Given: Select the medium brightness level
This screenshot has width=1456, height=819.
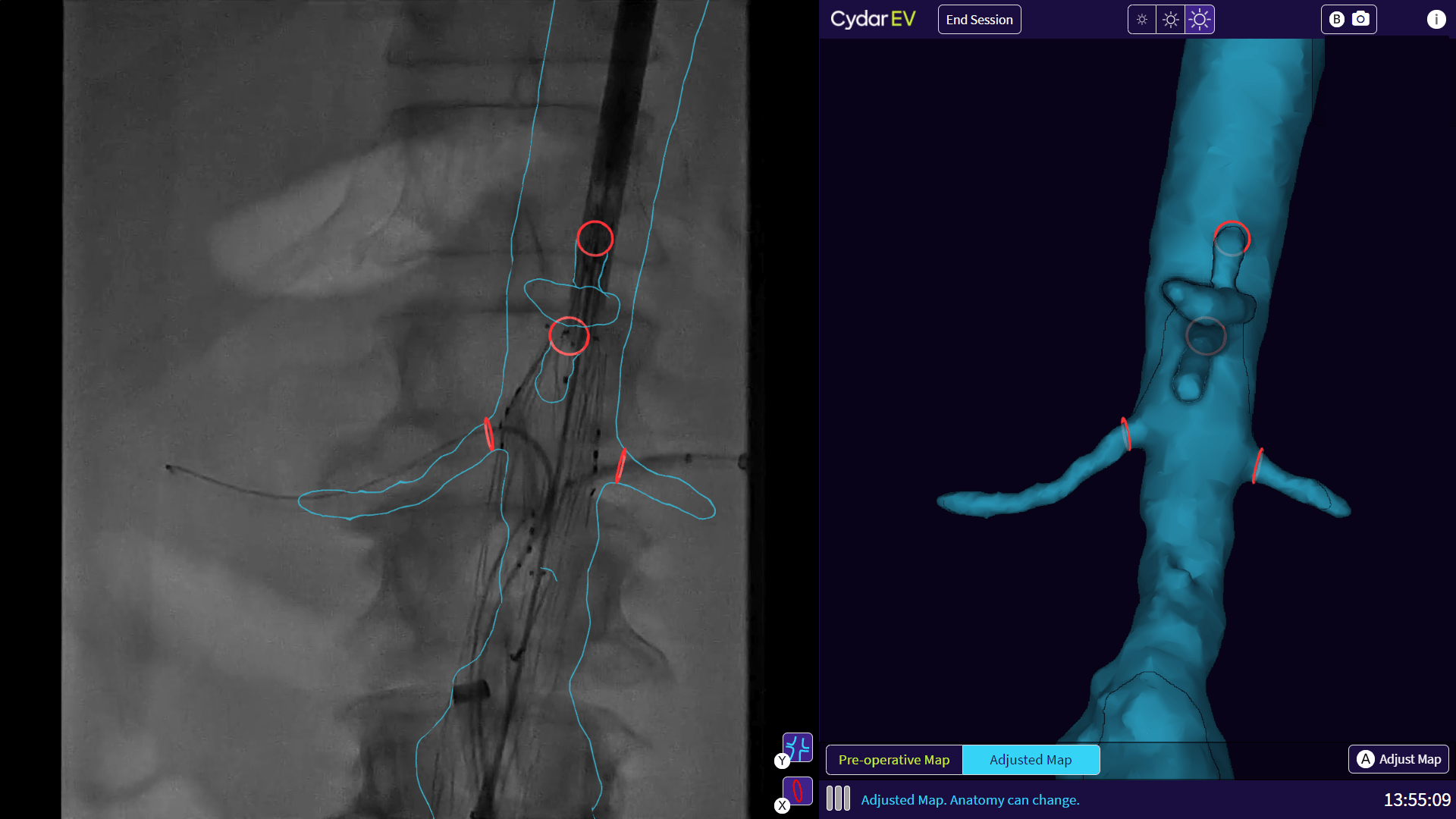Looking at the screenshot, I should click(x=1171, y=19).
